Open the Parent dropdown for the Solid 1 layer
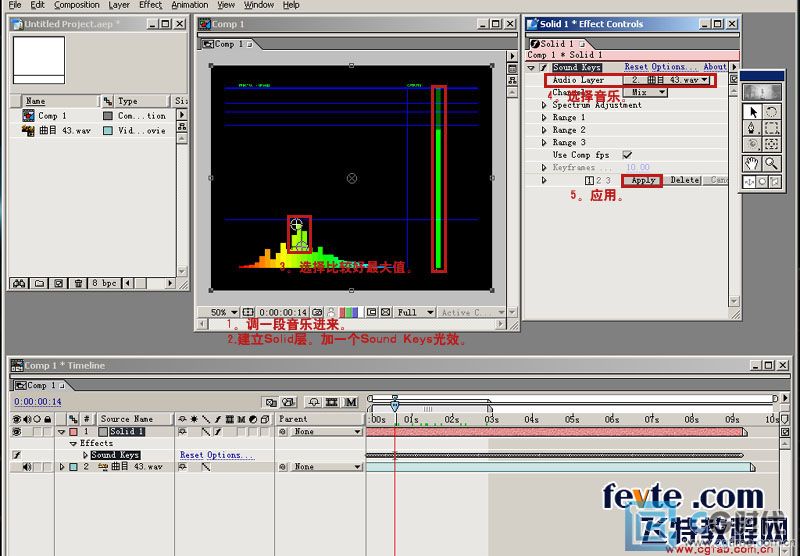The image size is (800, 556). coord(327,432)
